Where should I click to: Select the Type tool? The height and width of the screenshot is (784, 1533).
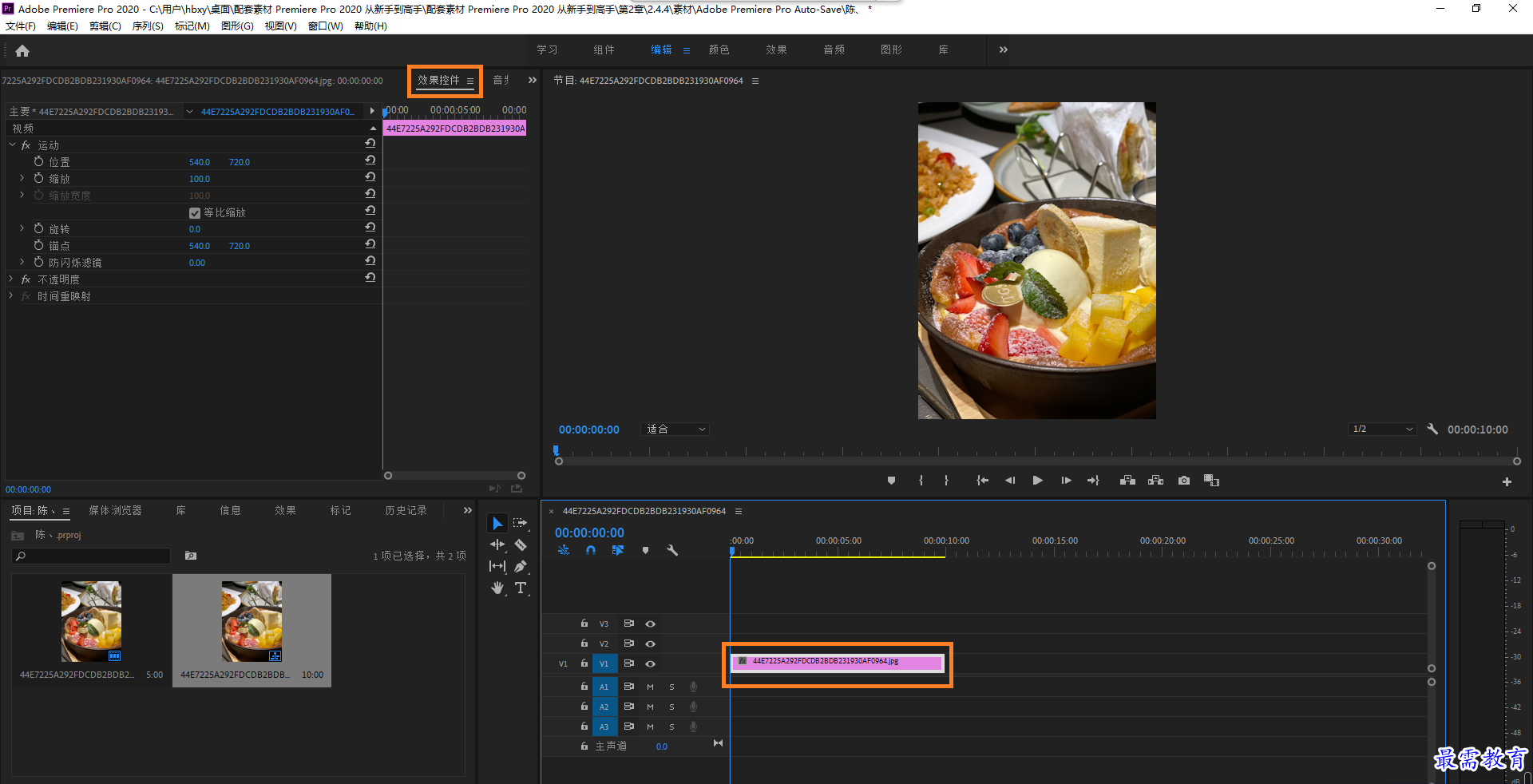point(521,588)
